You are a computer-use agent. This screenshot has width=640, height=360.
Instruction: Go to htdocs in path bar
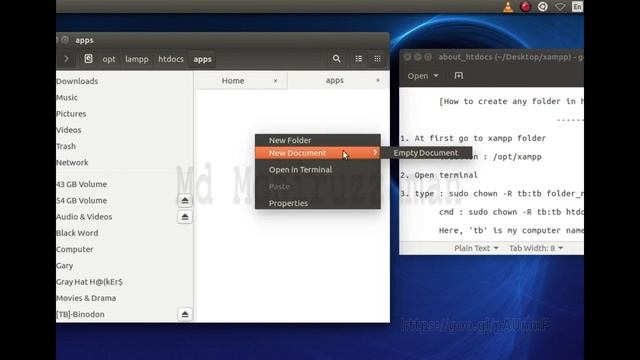tap(171, 59)
